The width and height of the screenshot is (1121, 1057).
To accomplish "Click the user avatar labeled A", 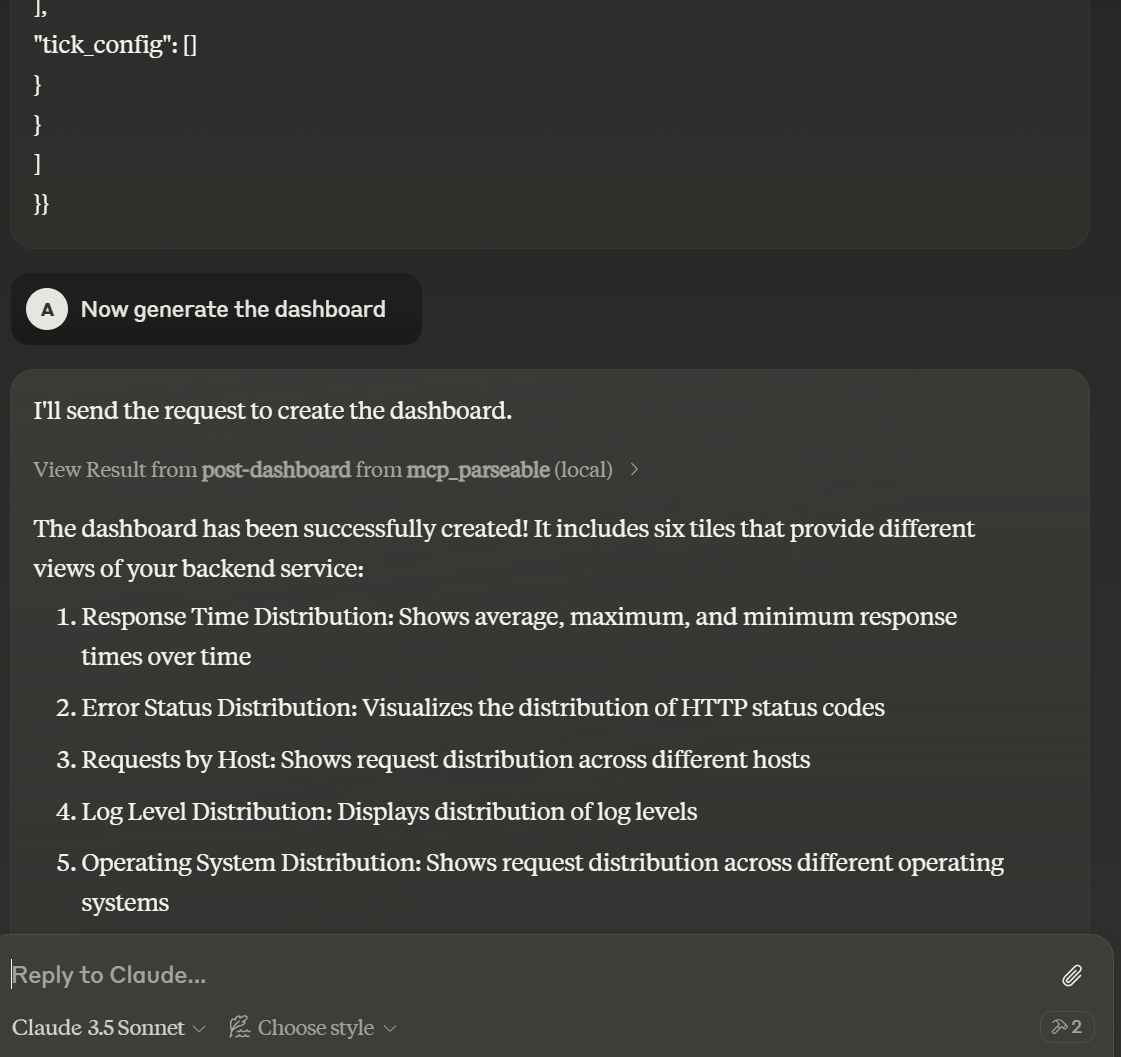I will pos(47,309).
